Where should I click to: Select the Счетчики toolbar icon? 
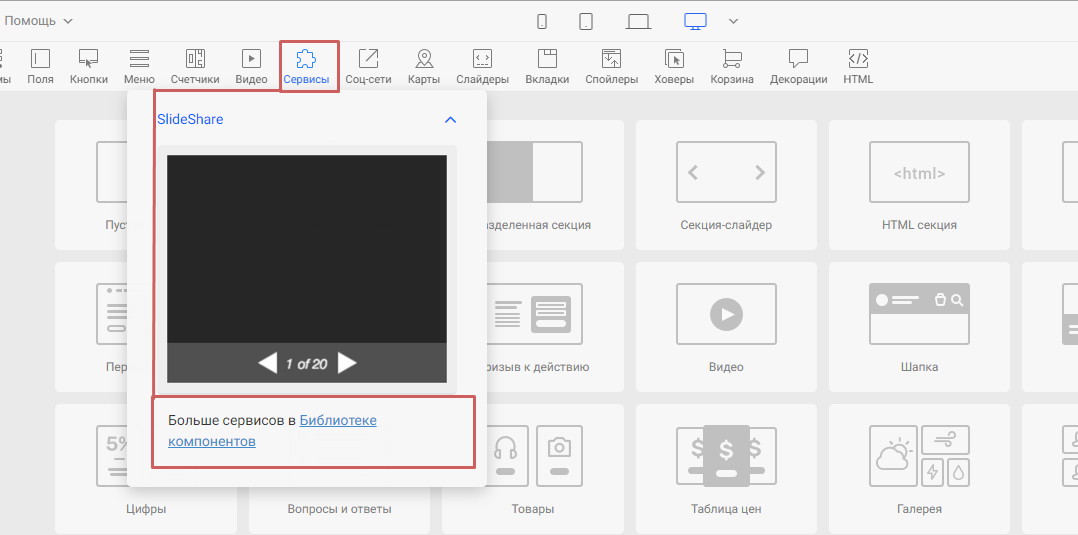coord(195,60)
